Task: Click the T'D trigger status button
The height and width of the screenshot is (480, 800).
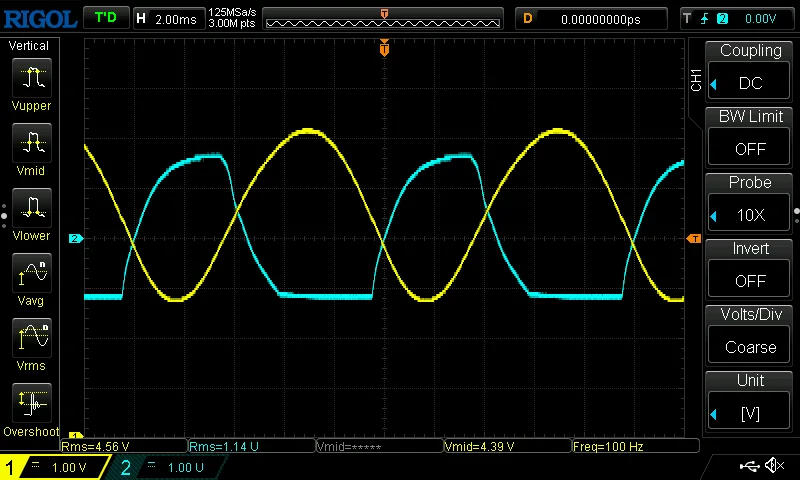Action: 105,18
